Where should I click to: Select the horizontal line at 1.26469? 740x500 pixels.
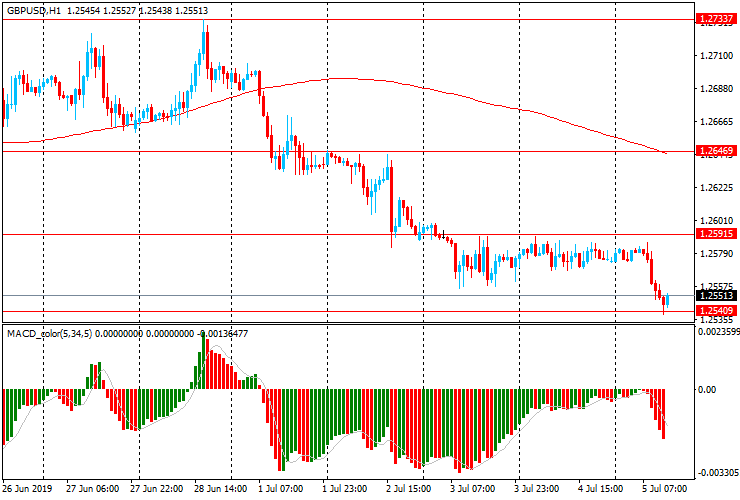349,152
